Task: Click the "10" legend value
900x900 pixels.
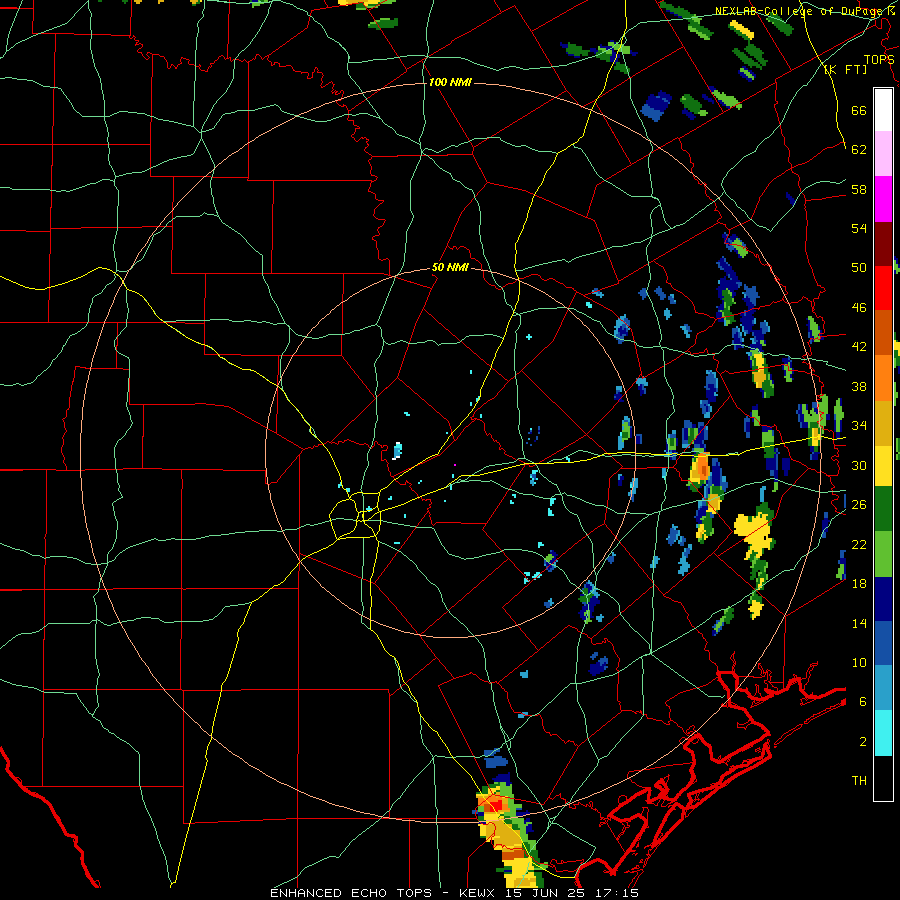Action: (859, 663)
